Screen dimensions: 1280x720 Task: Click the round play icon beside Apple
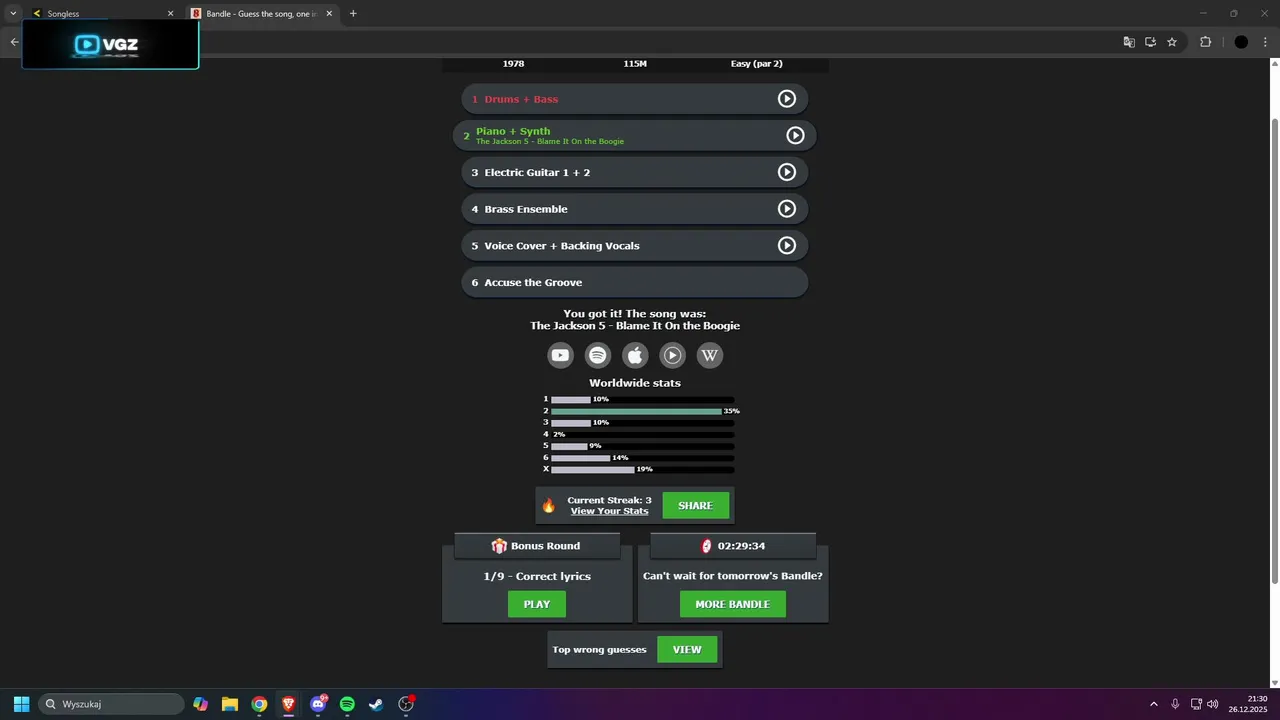pos(673,355)
